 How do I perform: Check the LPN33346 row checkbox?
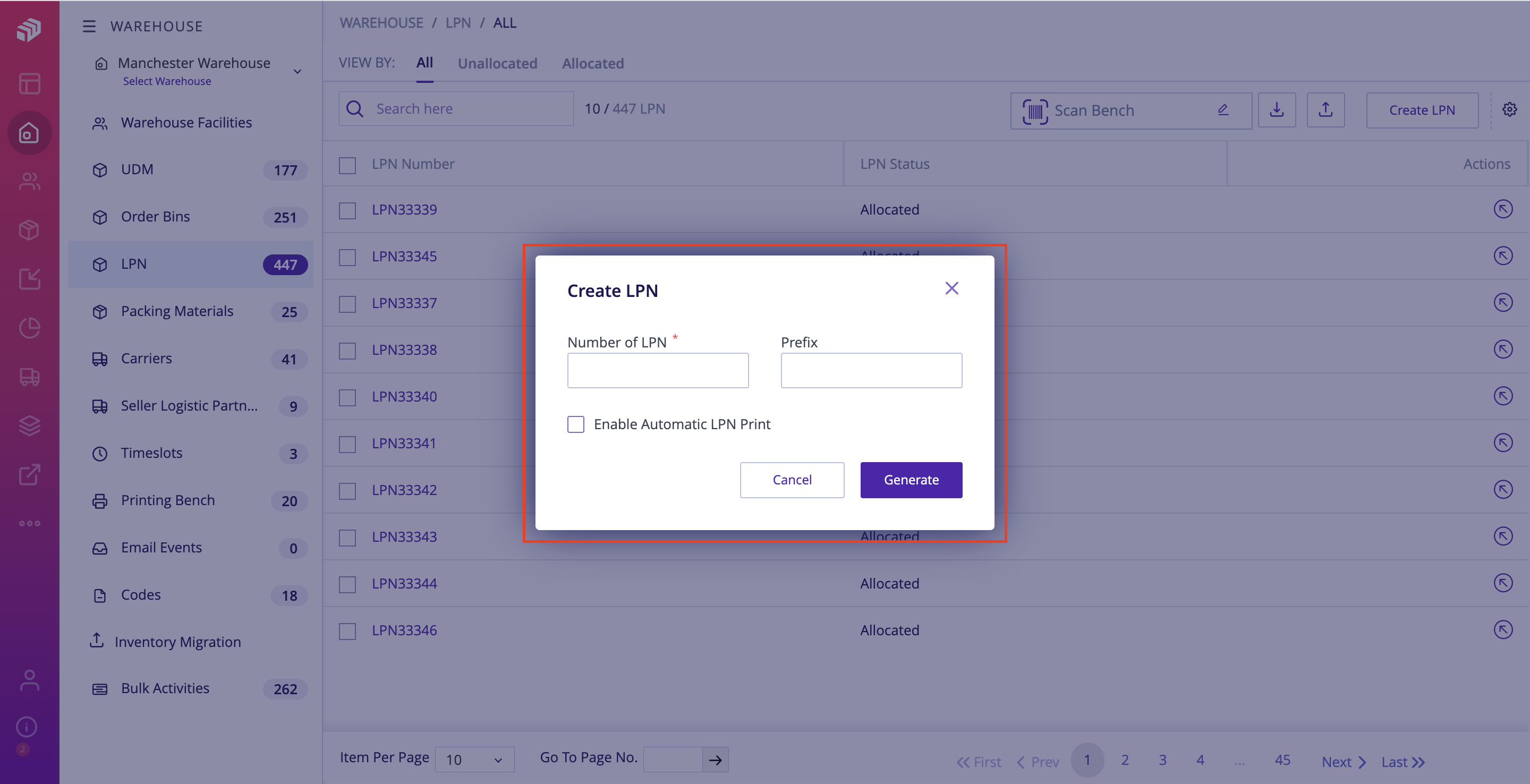tap(347, 632)
